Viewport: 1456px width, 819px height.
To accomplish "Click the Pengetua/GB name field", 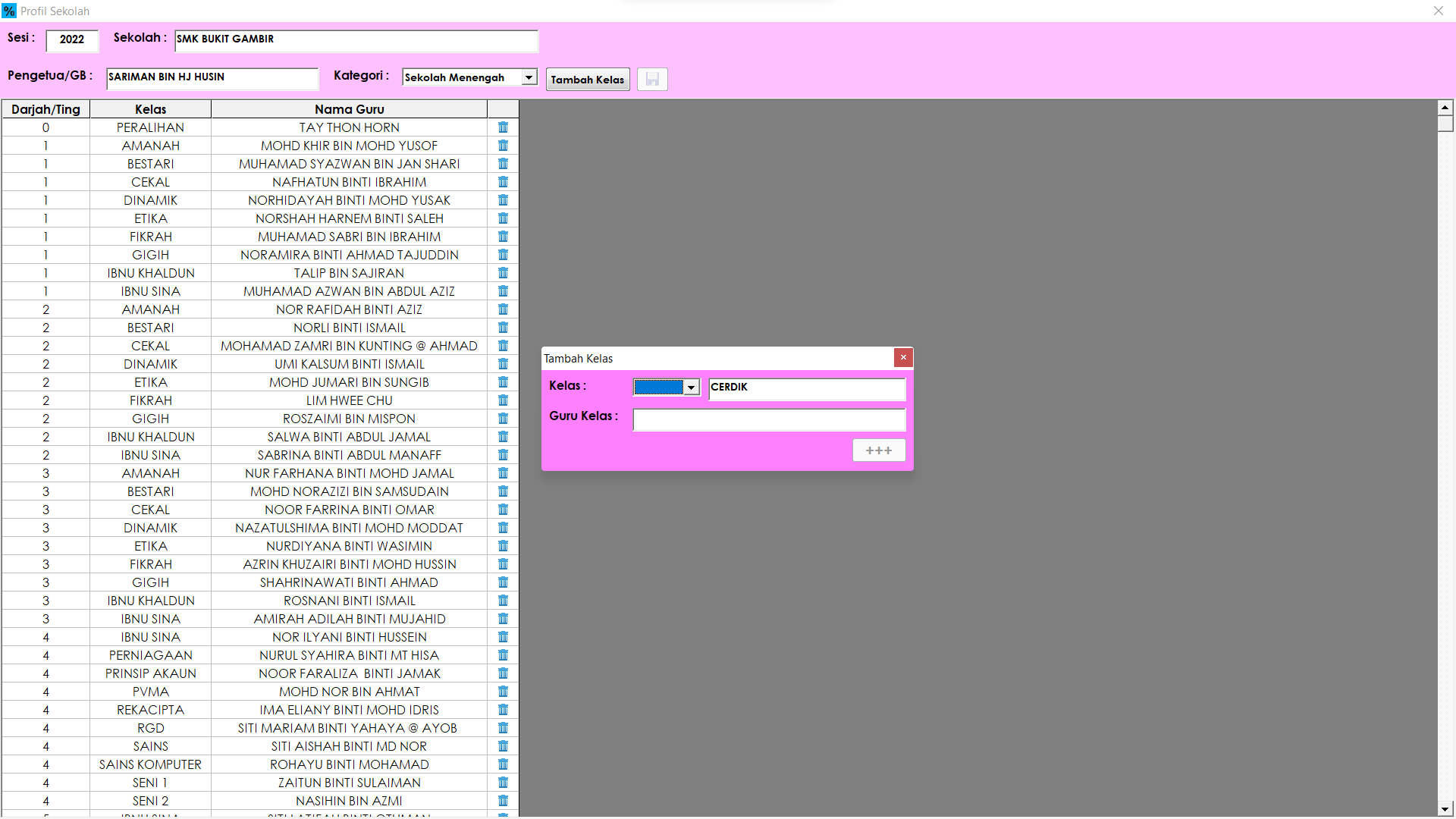I will click(212, 77).
